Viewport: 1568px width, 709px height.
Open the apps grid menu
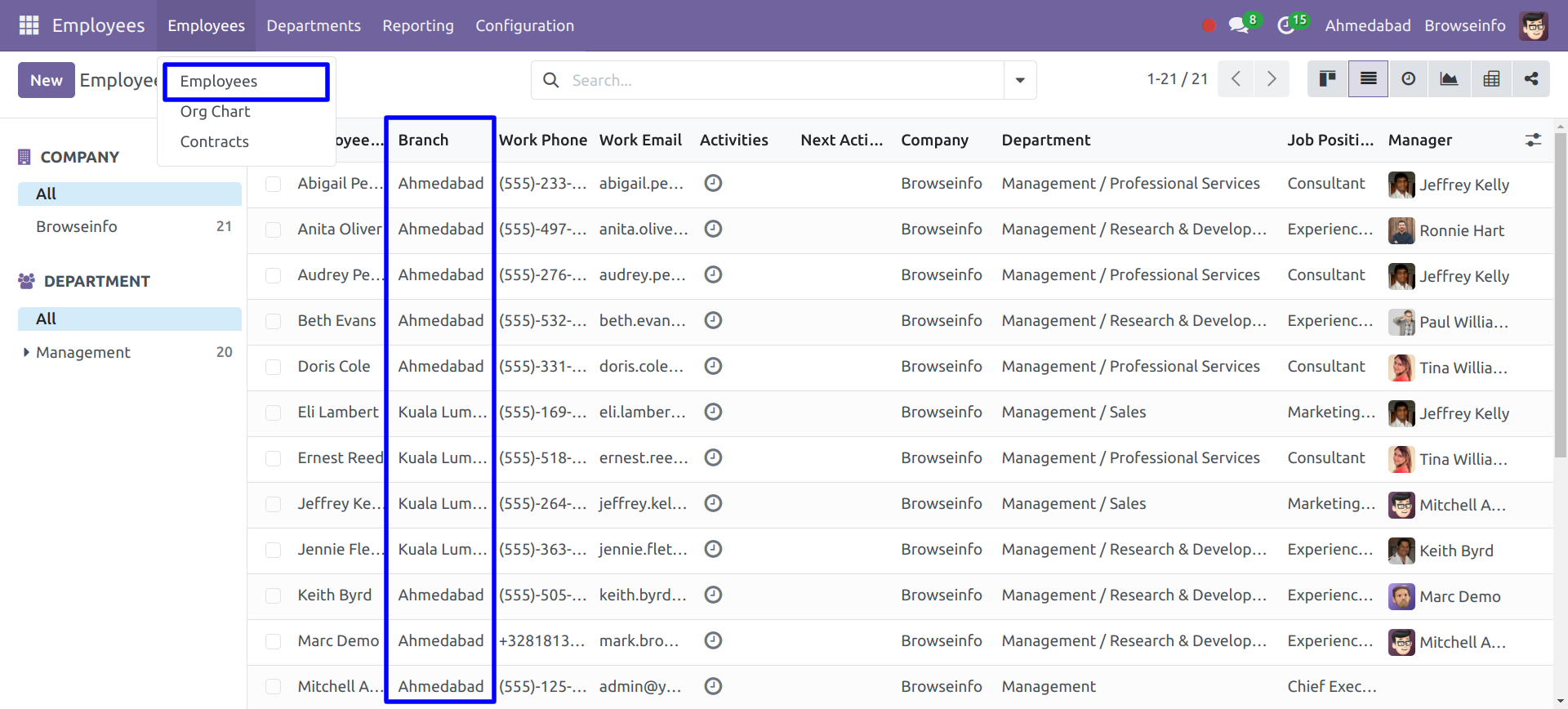29,25
